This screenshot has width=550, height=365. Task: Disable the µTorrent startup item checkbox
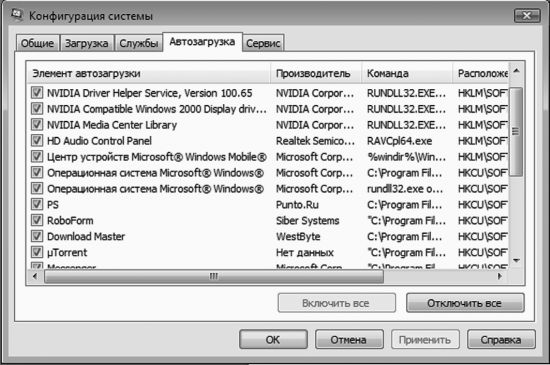pyautogui.click(x=37, y=252)
